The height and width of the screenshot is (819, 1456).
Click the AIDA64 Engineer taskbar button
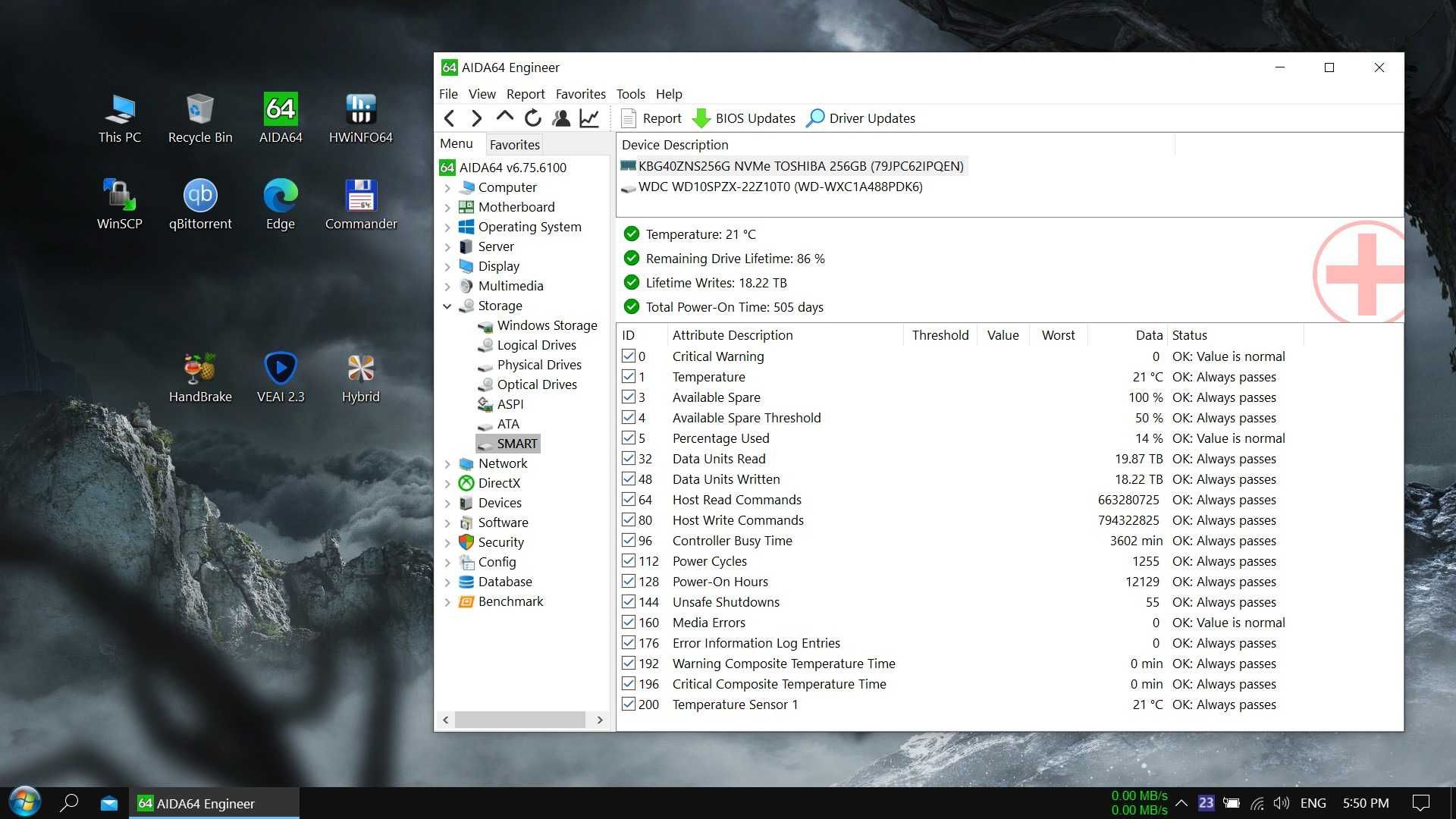click(x=215, y=803)
